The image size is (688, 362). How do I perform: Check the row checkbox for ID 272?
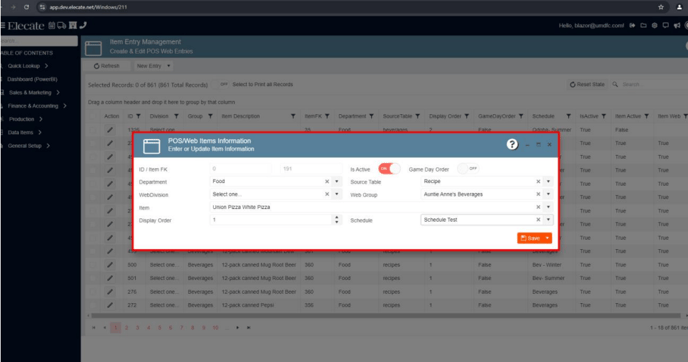[x=92, y=305]
